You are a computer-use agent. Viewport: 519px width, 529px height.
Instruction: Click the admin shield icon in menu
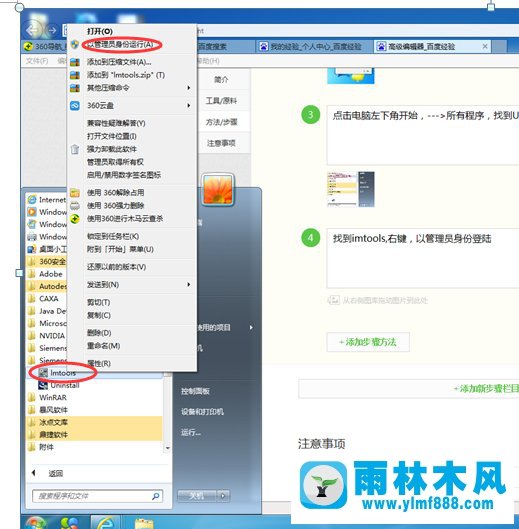75,44
